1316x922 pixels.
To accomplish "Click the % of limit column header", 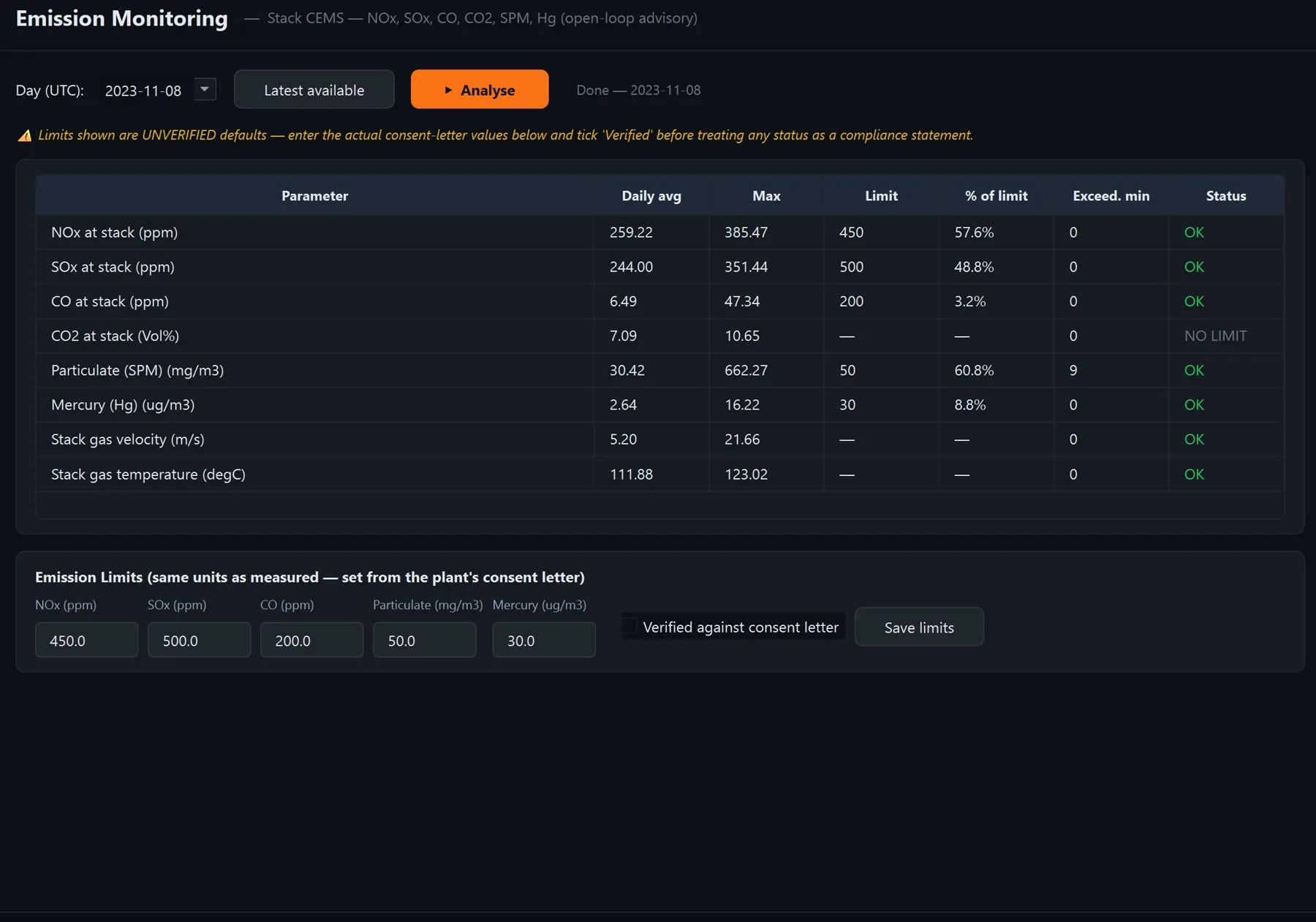I will pyautogui.click(x=996, y=195).
